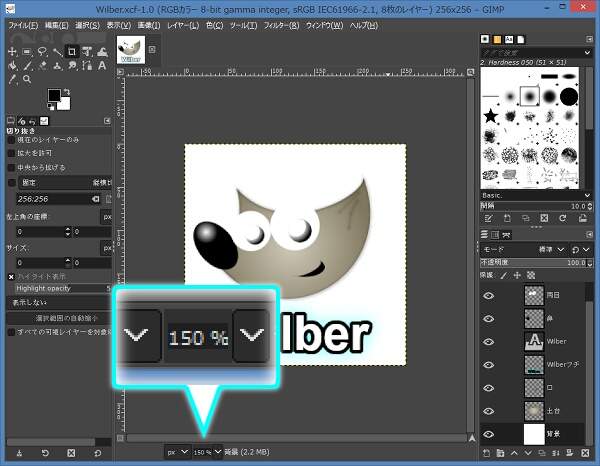Screen dimensions: 600x466
Task: Choose the star-shaped brush
Action: click(x=492, y=117)
